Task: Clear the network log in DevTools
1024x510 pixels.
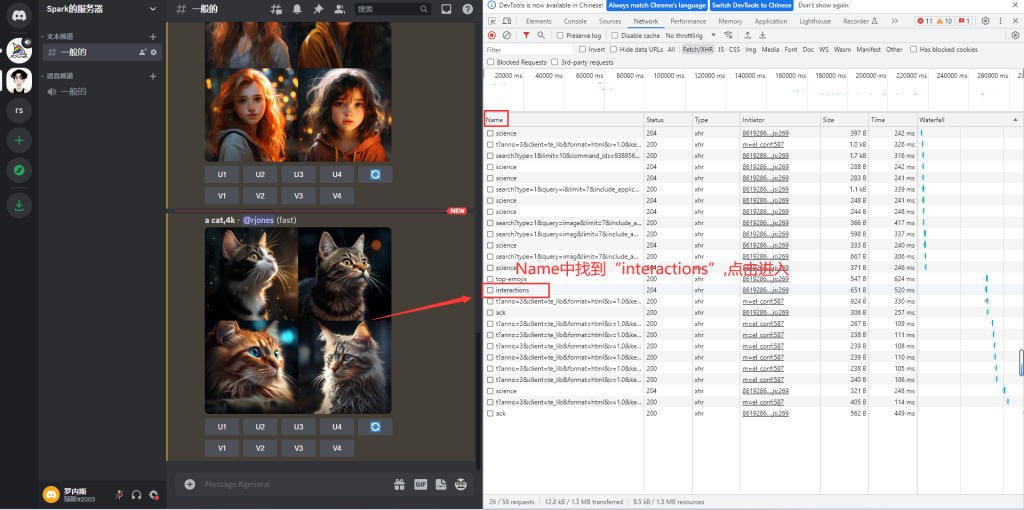Action: click(x=506, y=35)
